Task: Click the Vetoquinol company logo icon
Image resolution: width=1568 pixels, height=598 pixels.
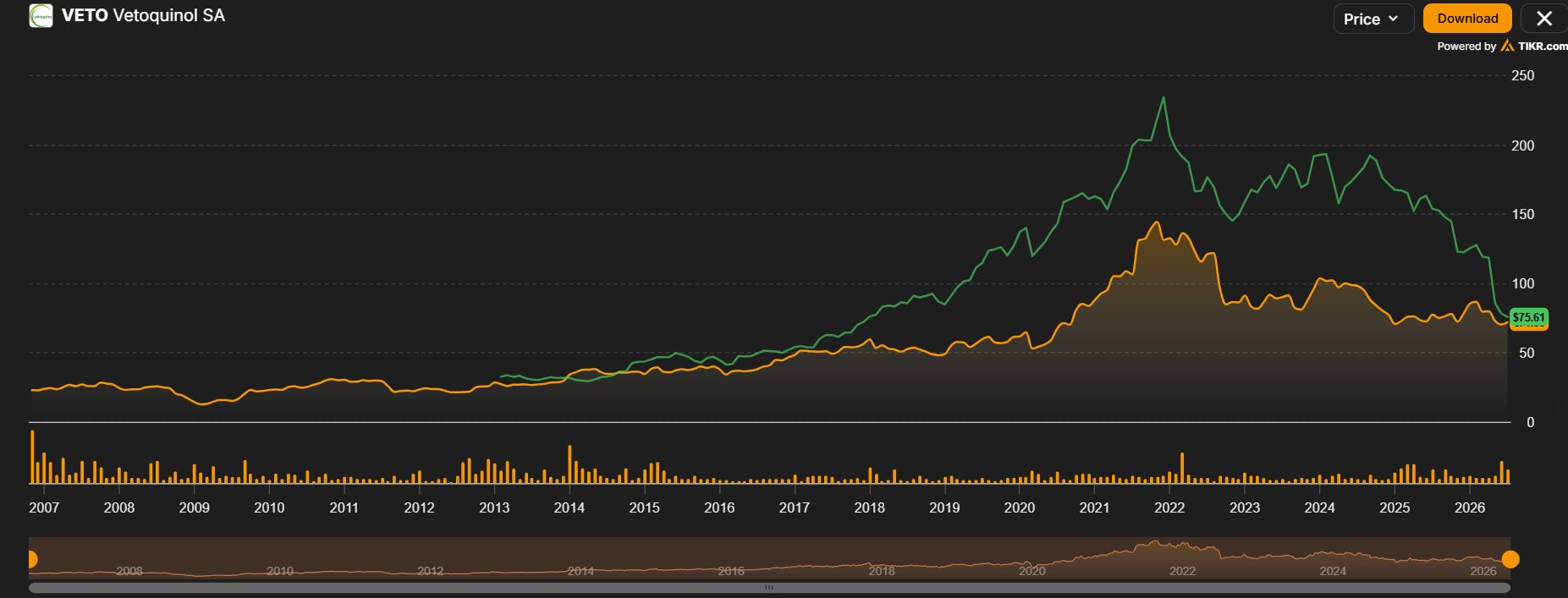Action: [41, 16]
